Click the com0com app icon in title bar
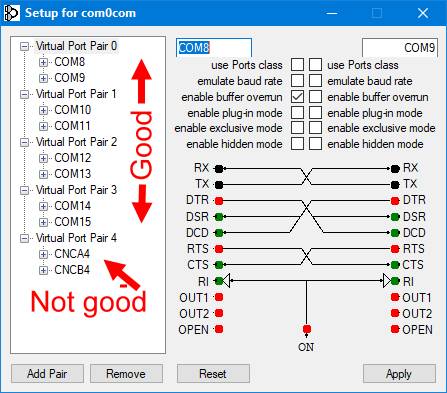Screen dimensions: 447x393 coord(11,13)
